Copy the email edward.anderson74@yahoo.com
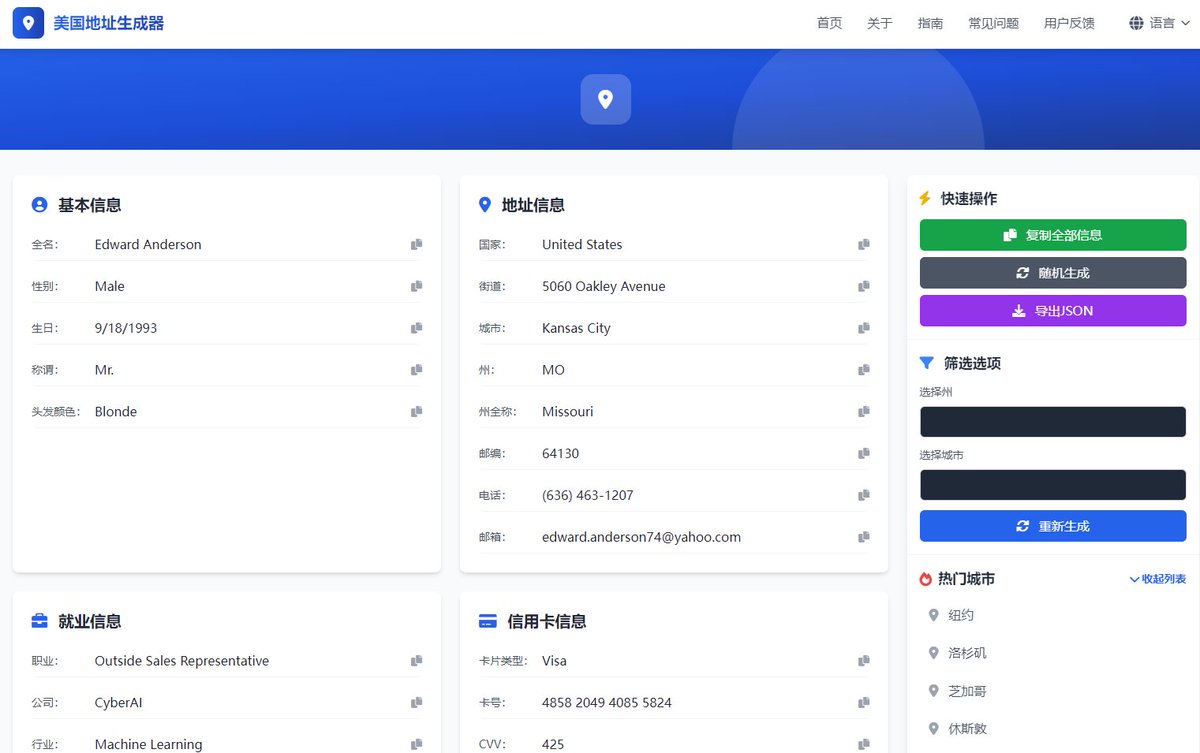 (x=864, y=537)
